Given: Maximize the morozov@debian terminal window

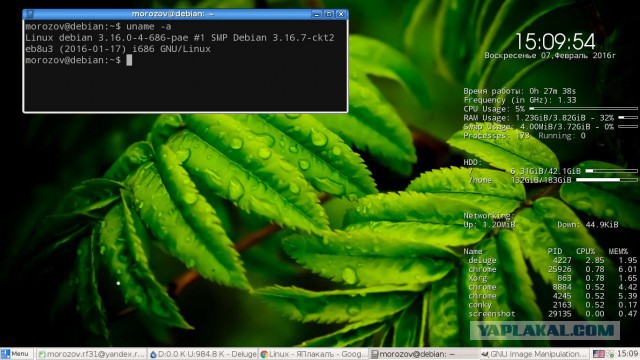Looking at the screenshot, I should tap(329, 14).
